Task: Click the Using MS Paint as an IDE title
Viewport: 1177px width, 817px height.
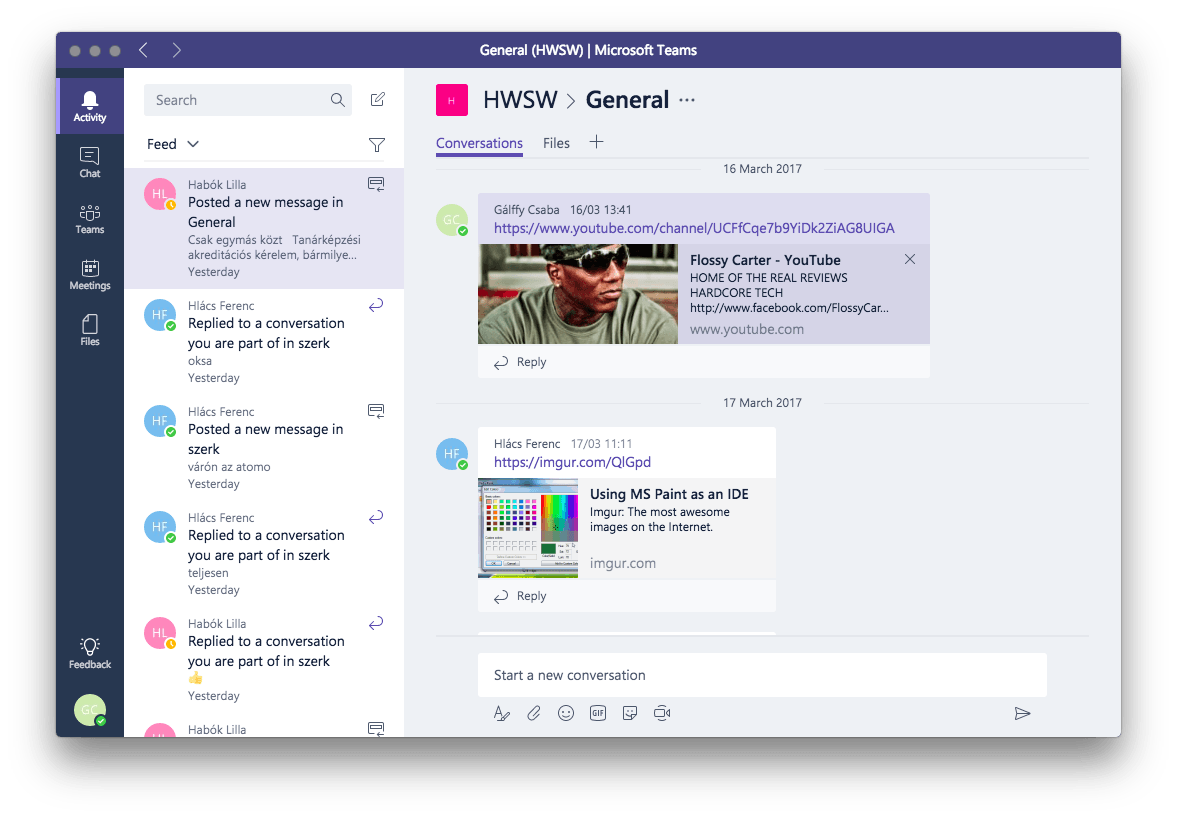Action: [x=669, y=494]
